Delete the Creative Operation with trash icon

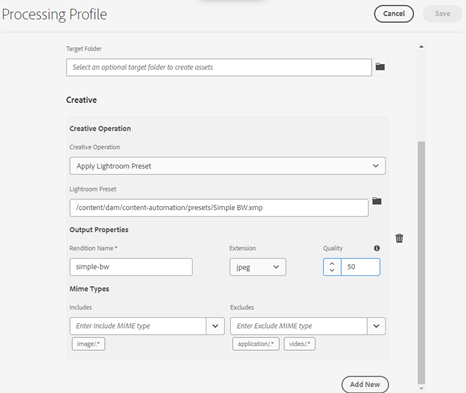click(399, 238)
